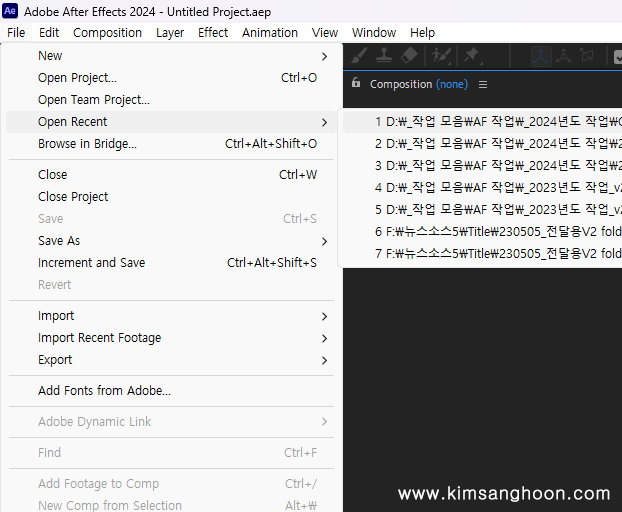
Task: Expand the Adobe Dynamic Link submenu
Action: click(x=171, y=422)
